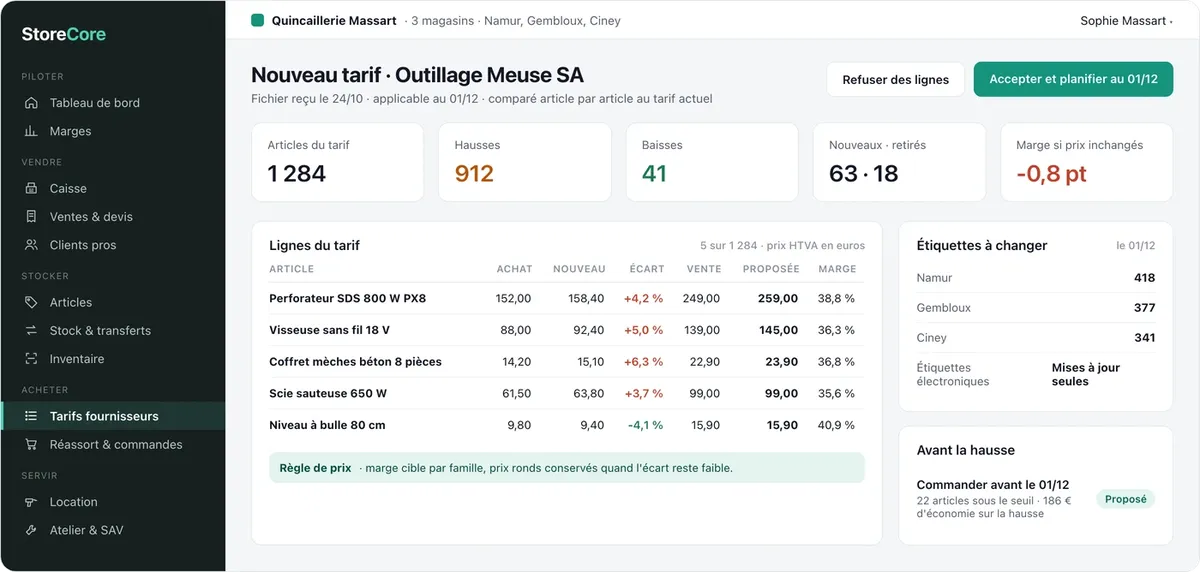The width and height of the screenshot is (1200, 572).
Task: Select Ventes & devis
Action: click(x=112, y=216)
